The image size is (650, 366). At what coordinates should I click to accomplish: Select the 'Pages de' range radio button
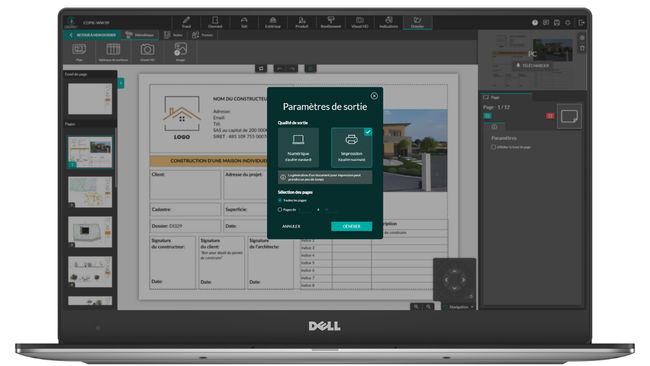click(280, 210)
